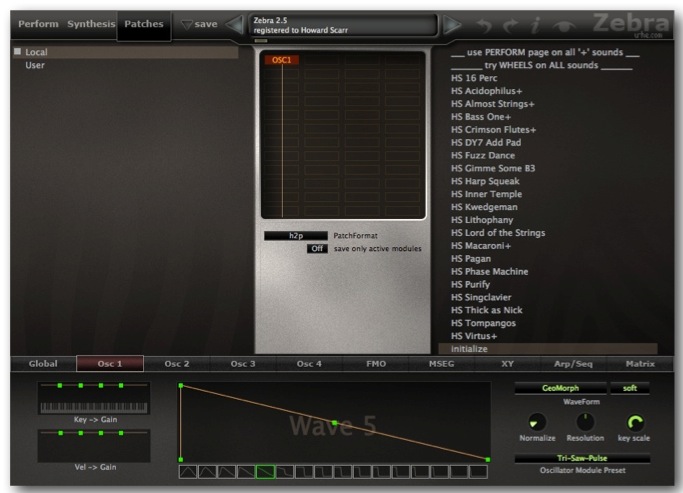
Task: Select the seventh wave slot
Action: [304, 472]
